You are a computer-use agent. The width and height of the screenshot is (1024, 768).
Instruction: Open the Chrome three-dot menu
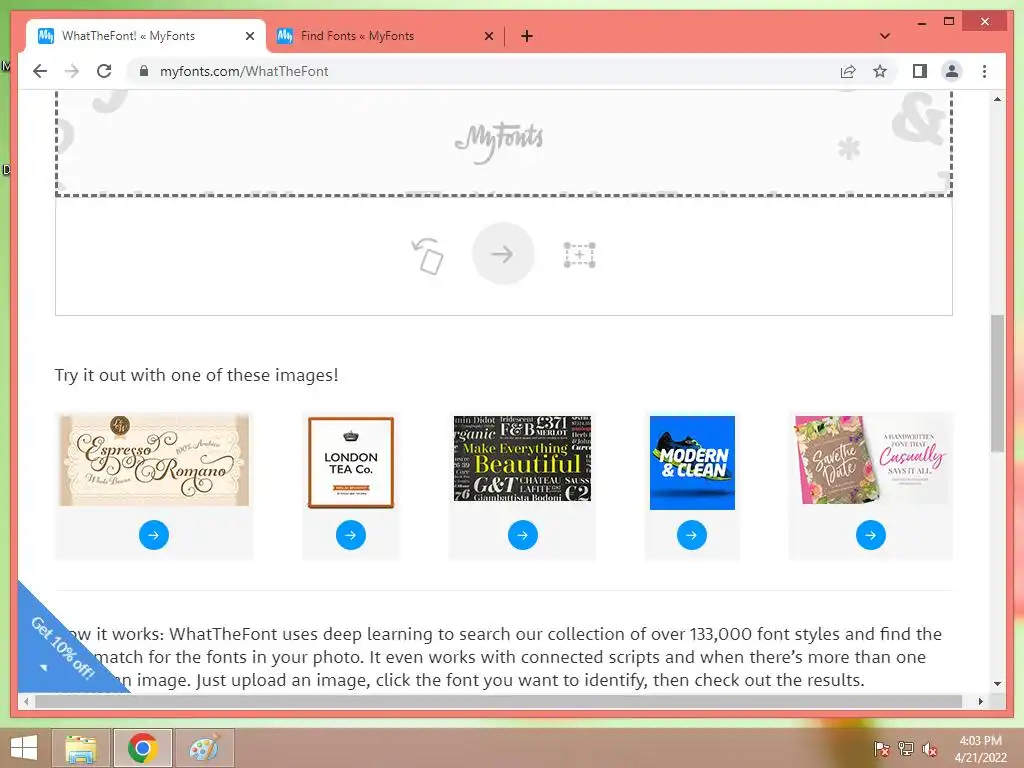pyautogui.click(x=984, y=71)
